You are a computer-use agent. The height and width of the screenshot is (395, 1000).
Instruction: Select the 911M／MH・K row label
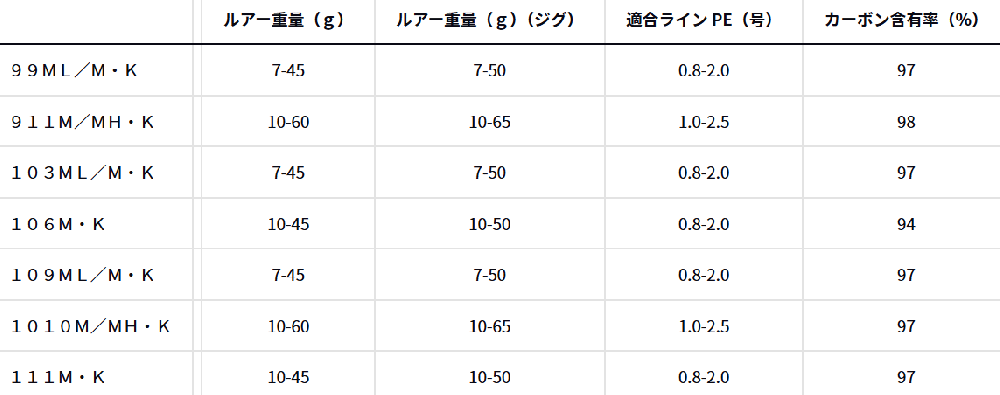click(83, 122)
